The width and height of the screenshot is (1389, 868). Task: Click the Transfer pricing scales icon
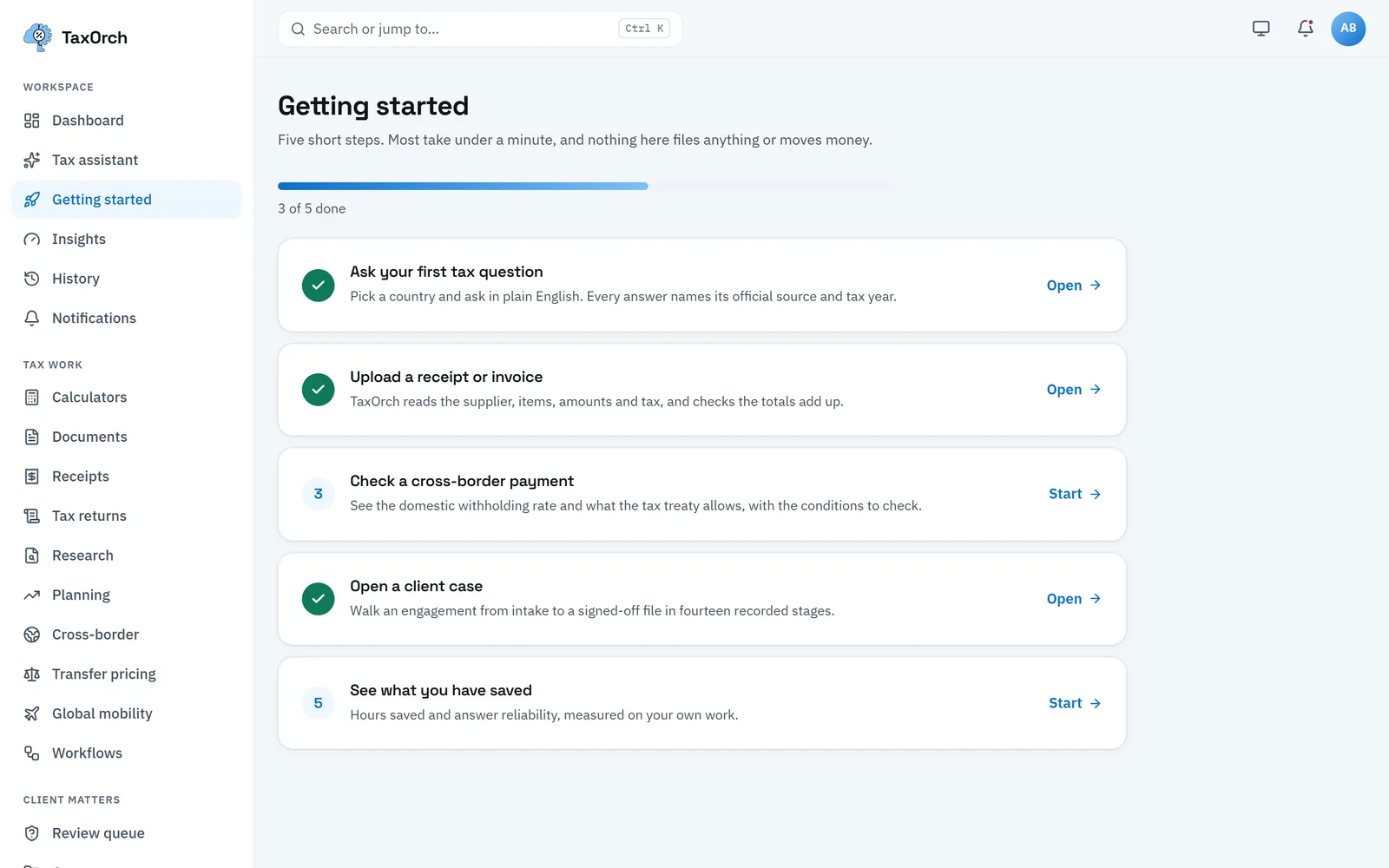tap(32, 674)
